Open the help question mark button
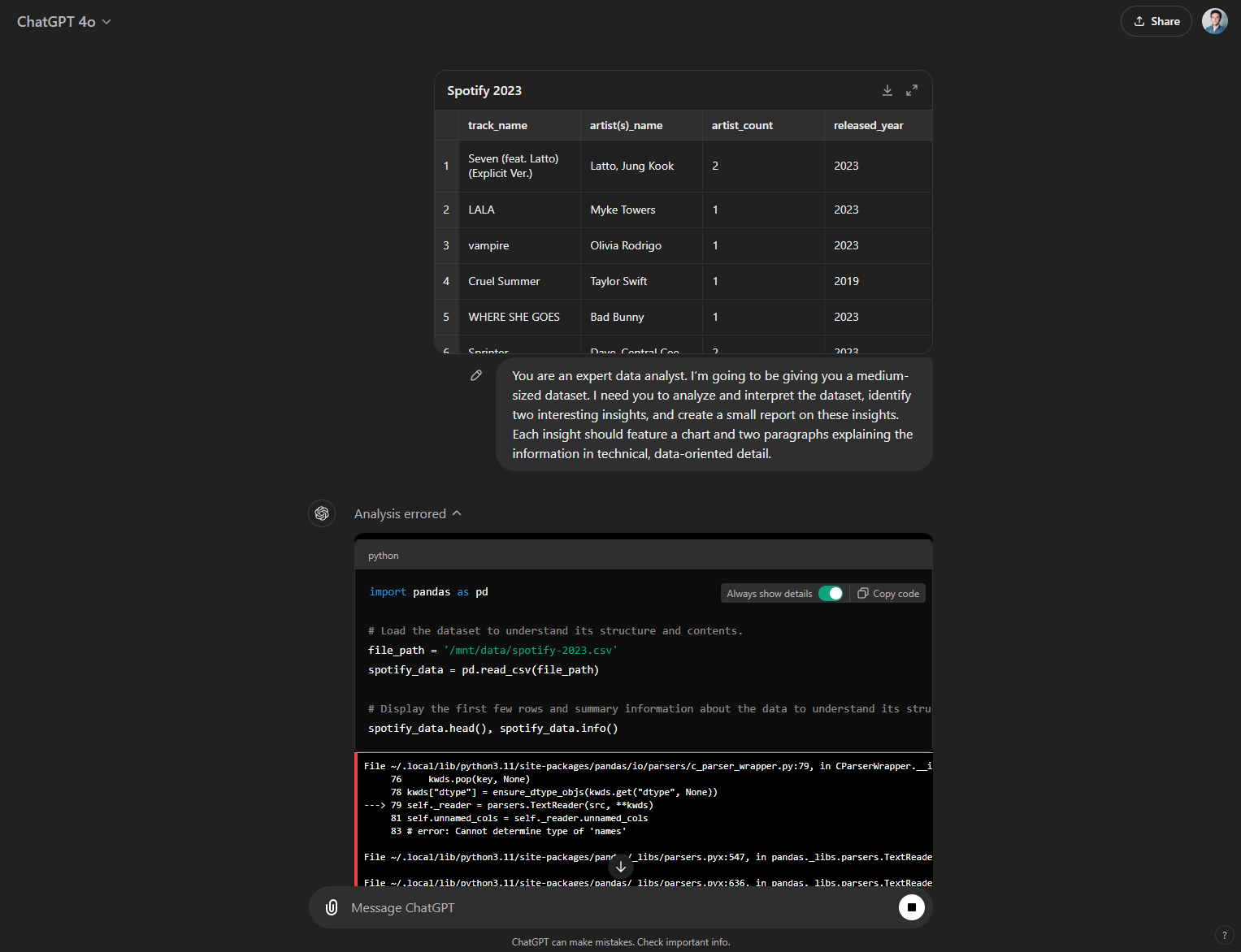The width and height of the screenshot is (1241, 952). coord(1224,935)
